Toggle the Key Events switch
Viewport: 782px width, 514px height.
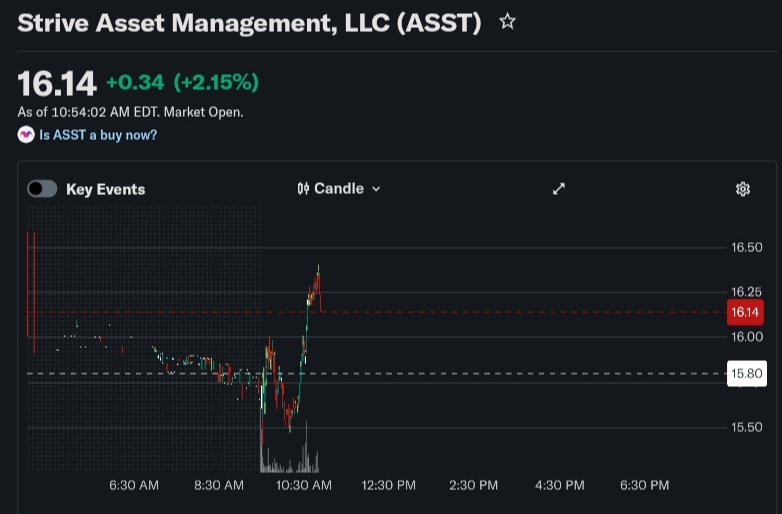42,189
